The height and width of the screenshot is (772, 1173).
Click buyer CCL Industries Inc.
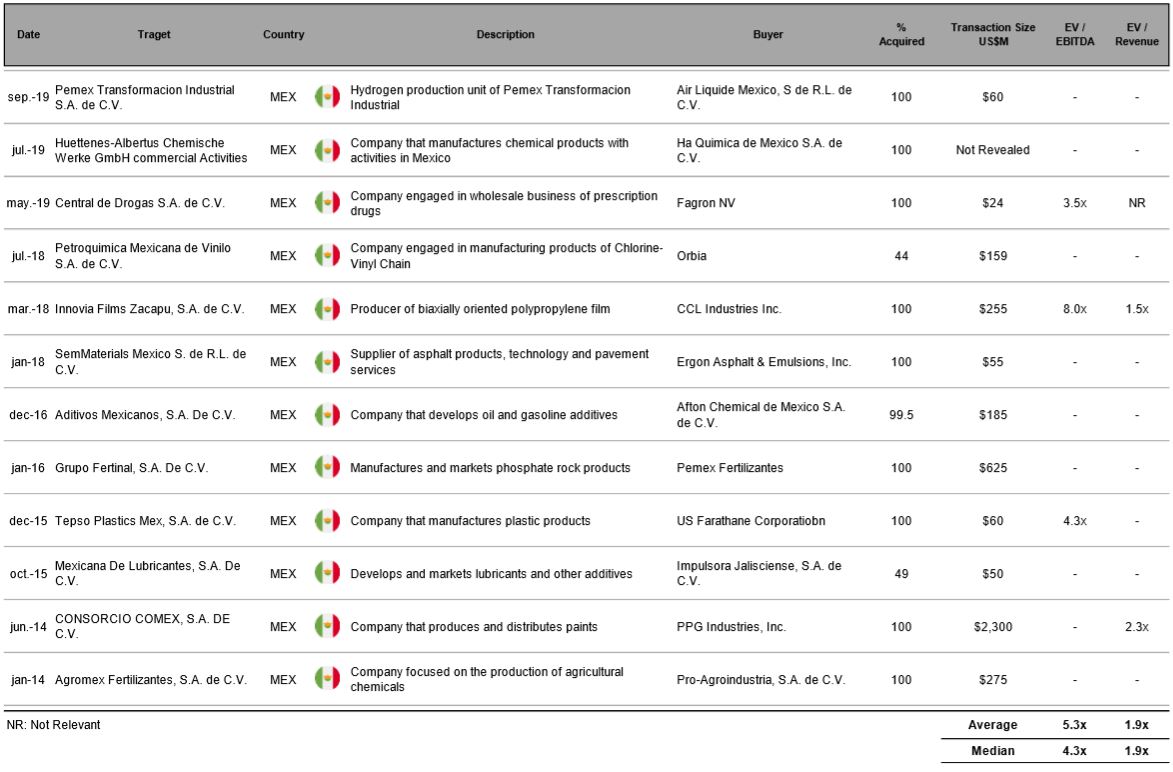click(x=729, y=309)
